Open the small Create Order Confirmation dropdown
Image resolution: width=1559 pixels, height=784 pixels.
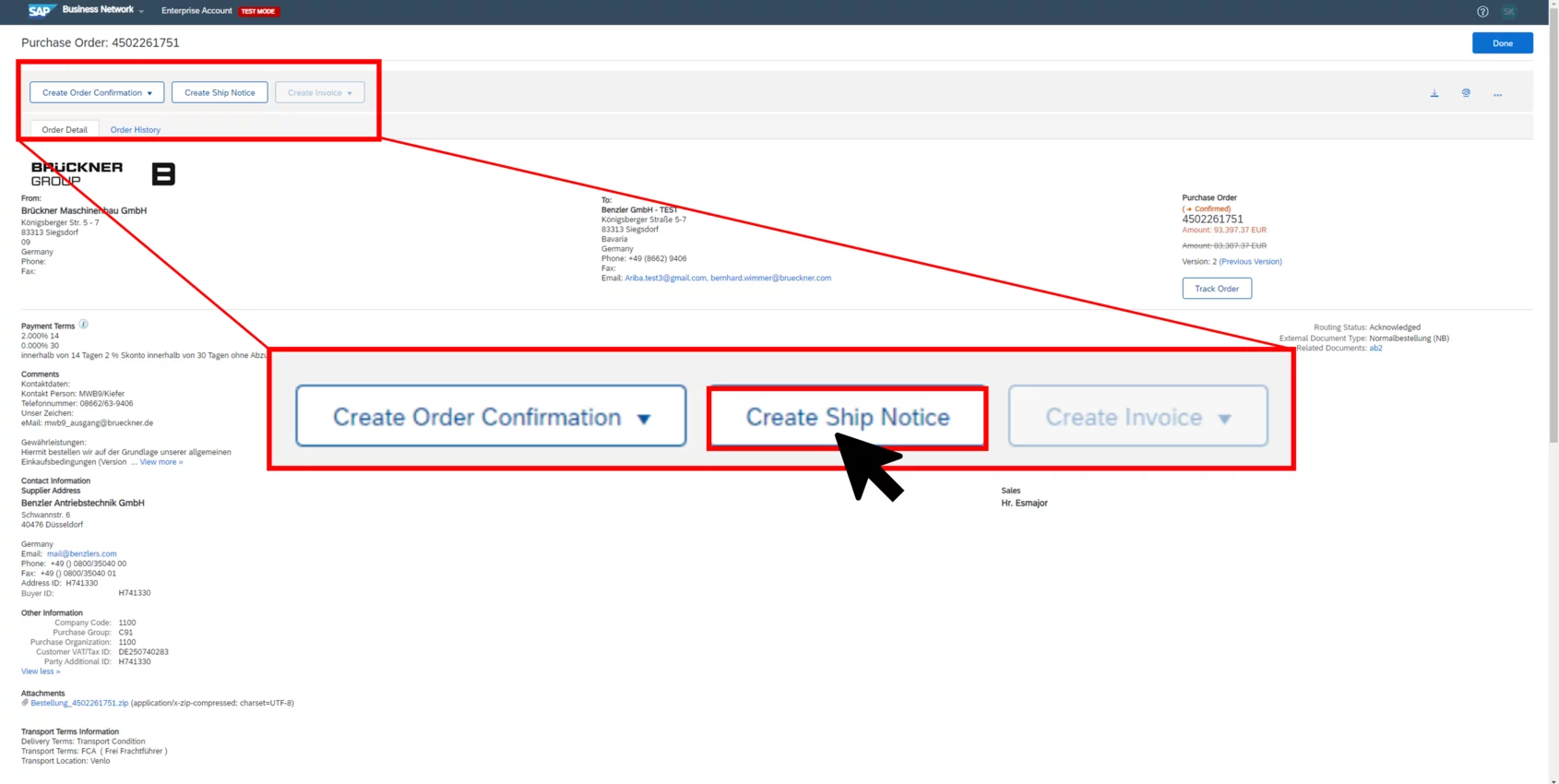[x=97, y=92]
